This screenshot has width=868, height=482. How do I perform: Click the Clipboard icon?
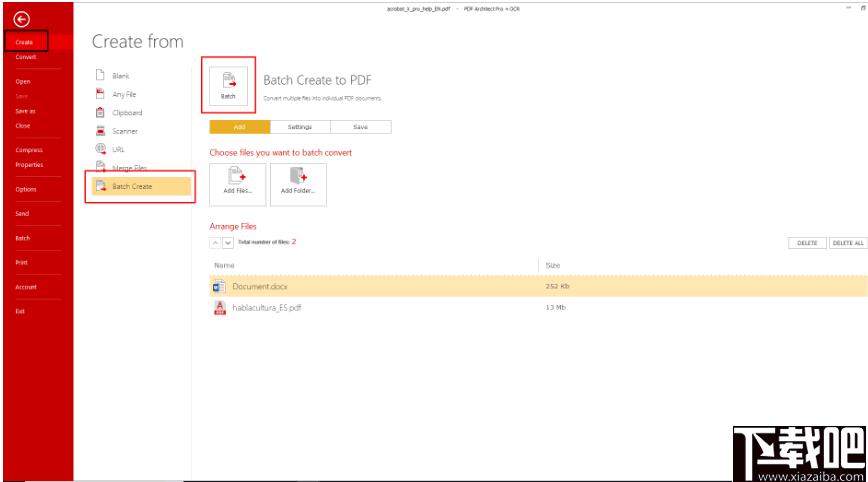tap(100, 112)
